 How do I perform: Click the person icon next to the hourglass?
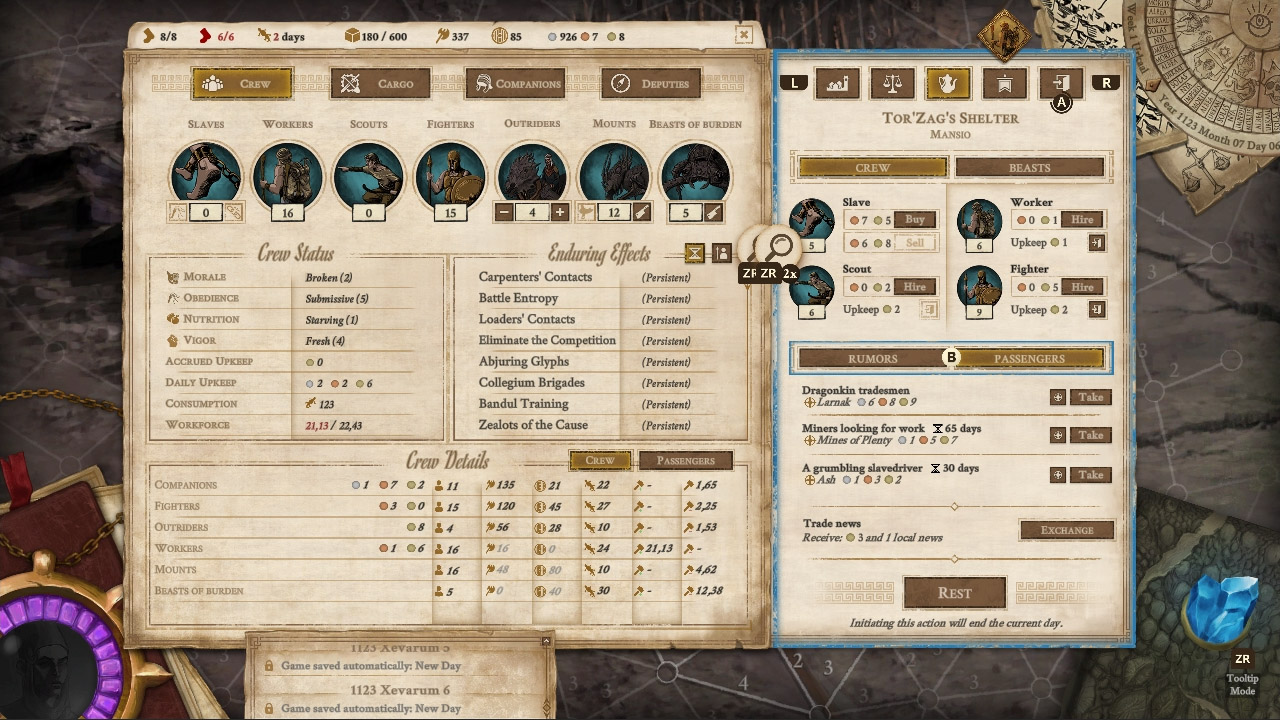tap(722, 254)
